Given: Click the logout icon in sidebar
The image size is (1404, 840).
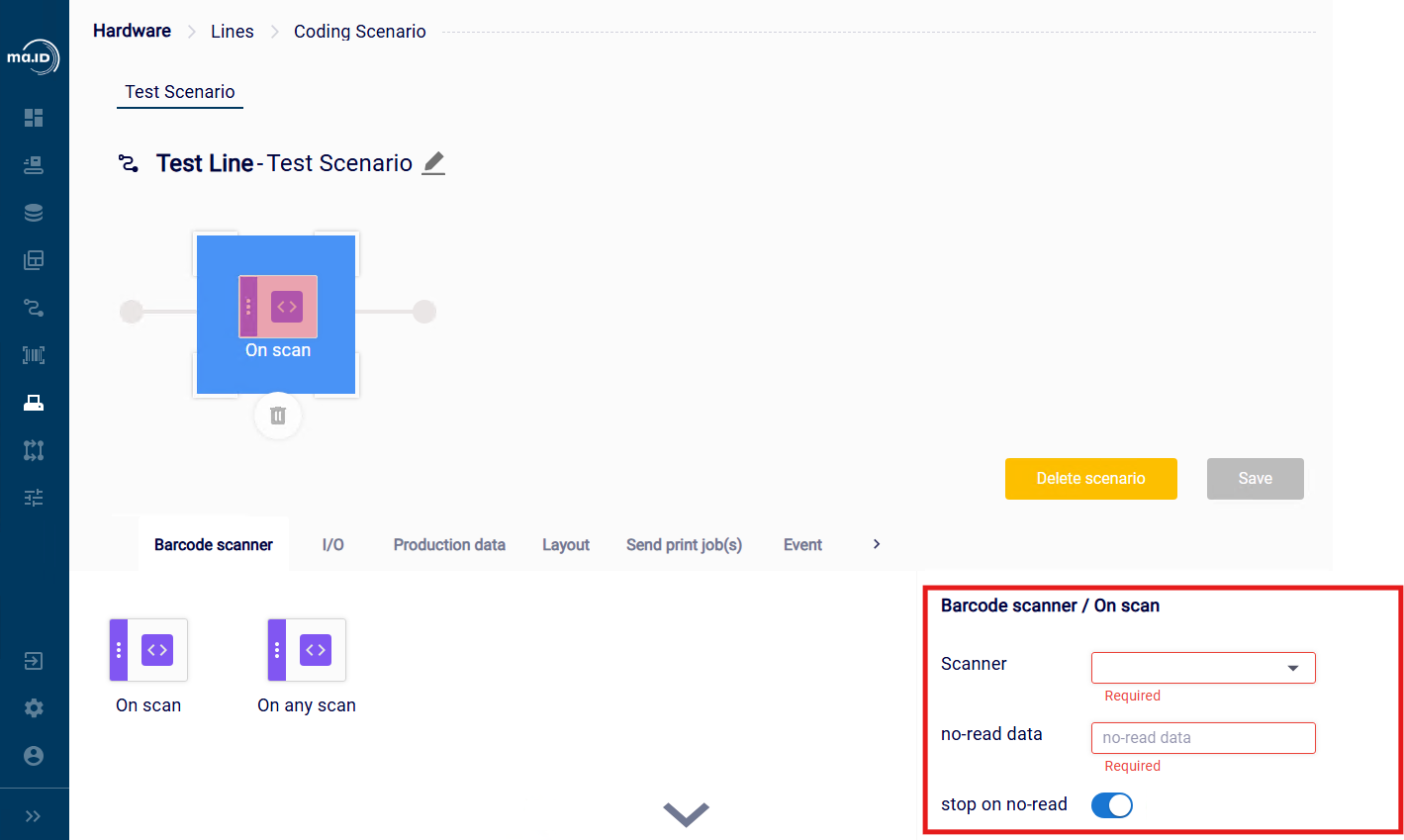Looking at the screenshot, I should [x=34, y=661].
